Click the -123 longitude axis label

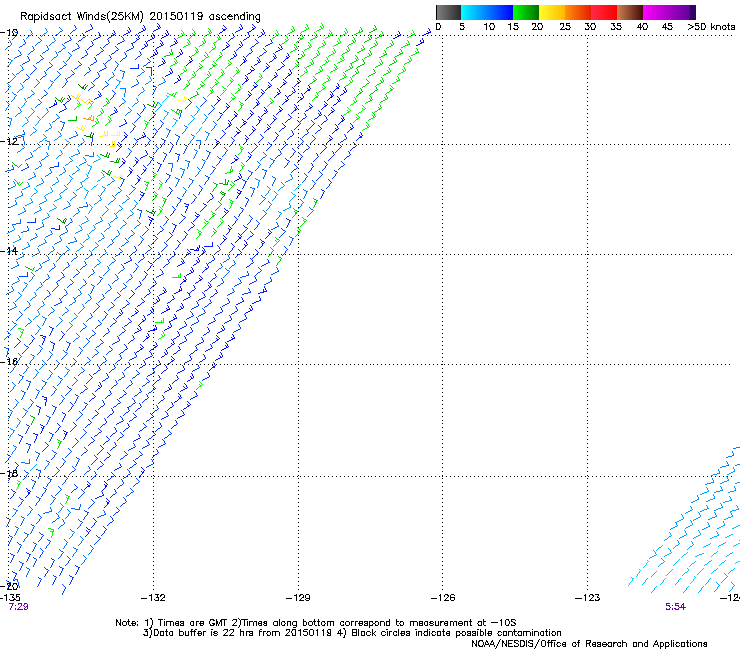pos(588,598)
